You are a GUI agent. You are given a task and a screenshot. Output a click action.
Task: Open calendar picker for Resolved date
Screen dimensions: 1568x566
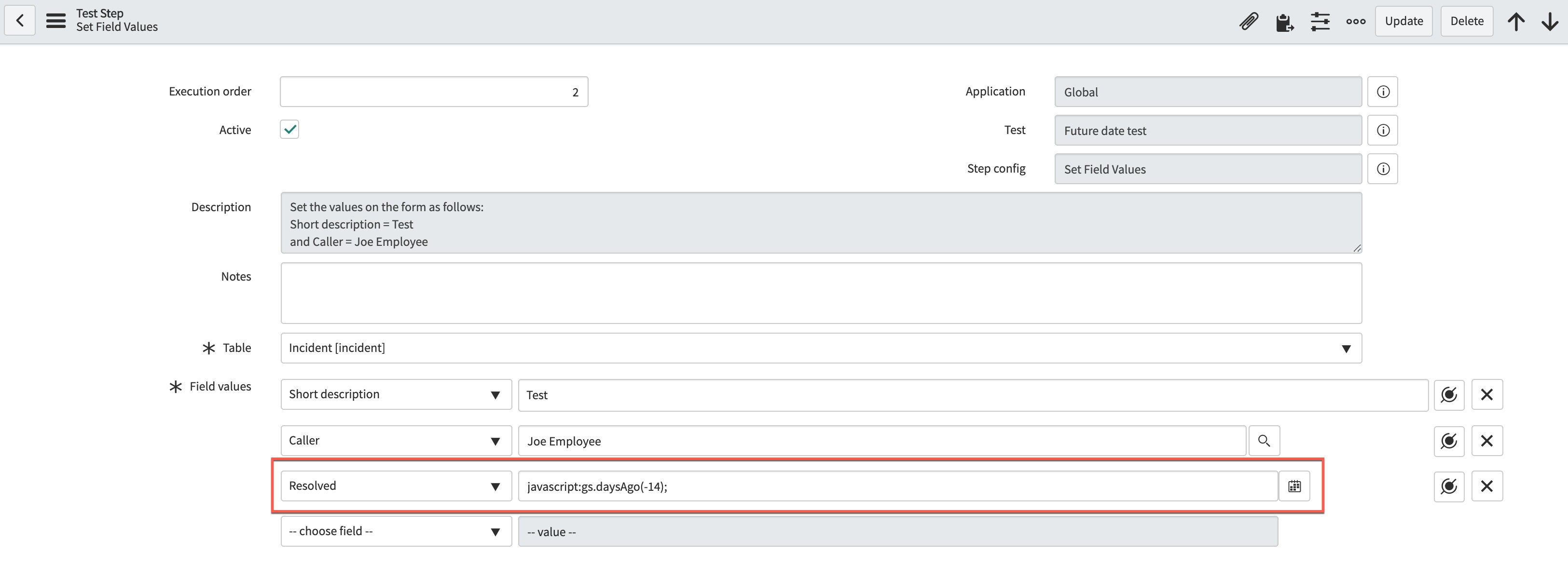coord(1294,486)
